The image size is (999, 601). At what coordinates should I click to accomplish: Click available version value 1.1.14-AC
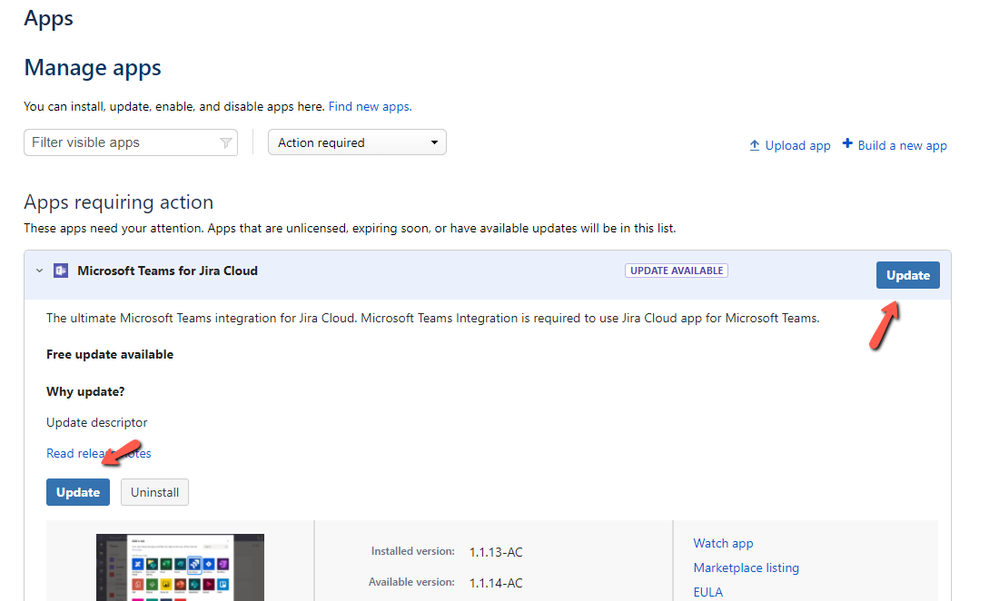496,583
